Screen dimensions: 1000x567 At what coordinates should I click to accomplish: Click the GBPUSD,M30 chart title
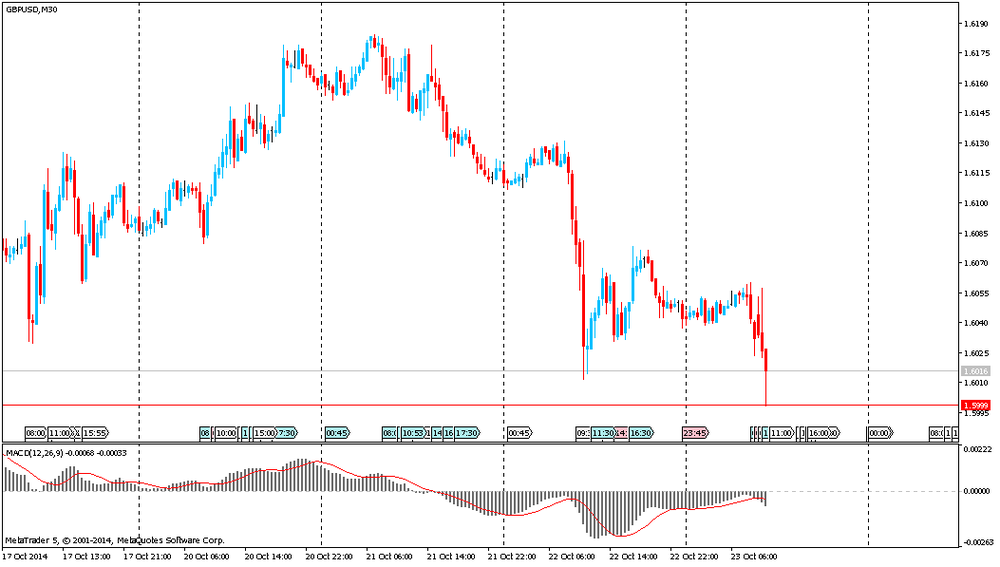[x=31, y=10]
